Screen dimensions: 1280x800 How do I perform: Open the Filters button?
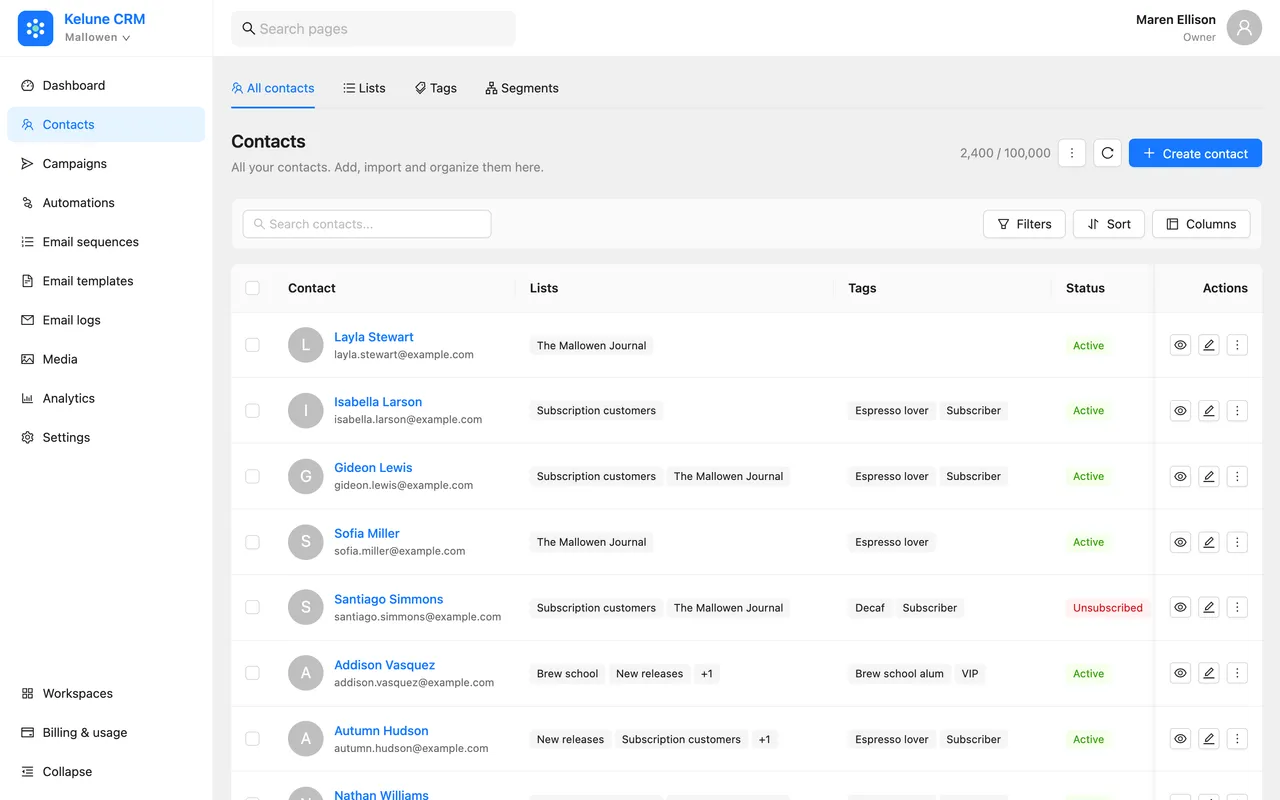1025,224
